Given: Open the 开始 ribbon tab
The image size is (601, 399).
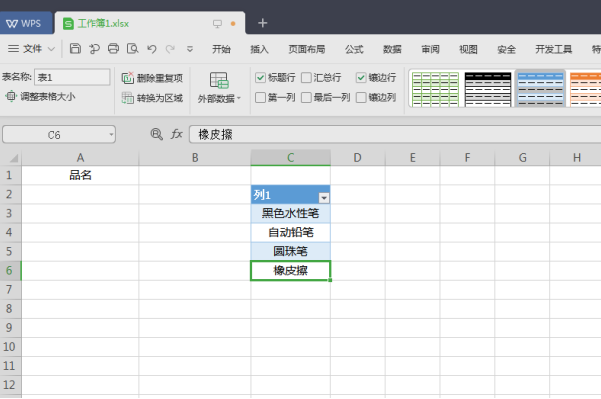Looking at the screenshot, I should point(221,49).
